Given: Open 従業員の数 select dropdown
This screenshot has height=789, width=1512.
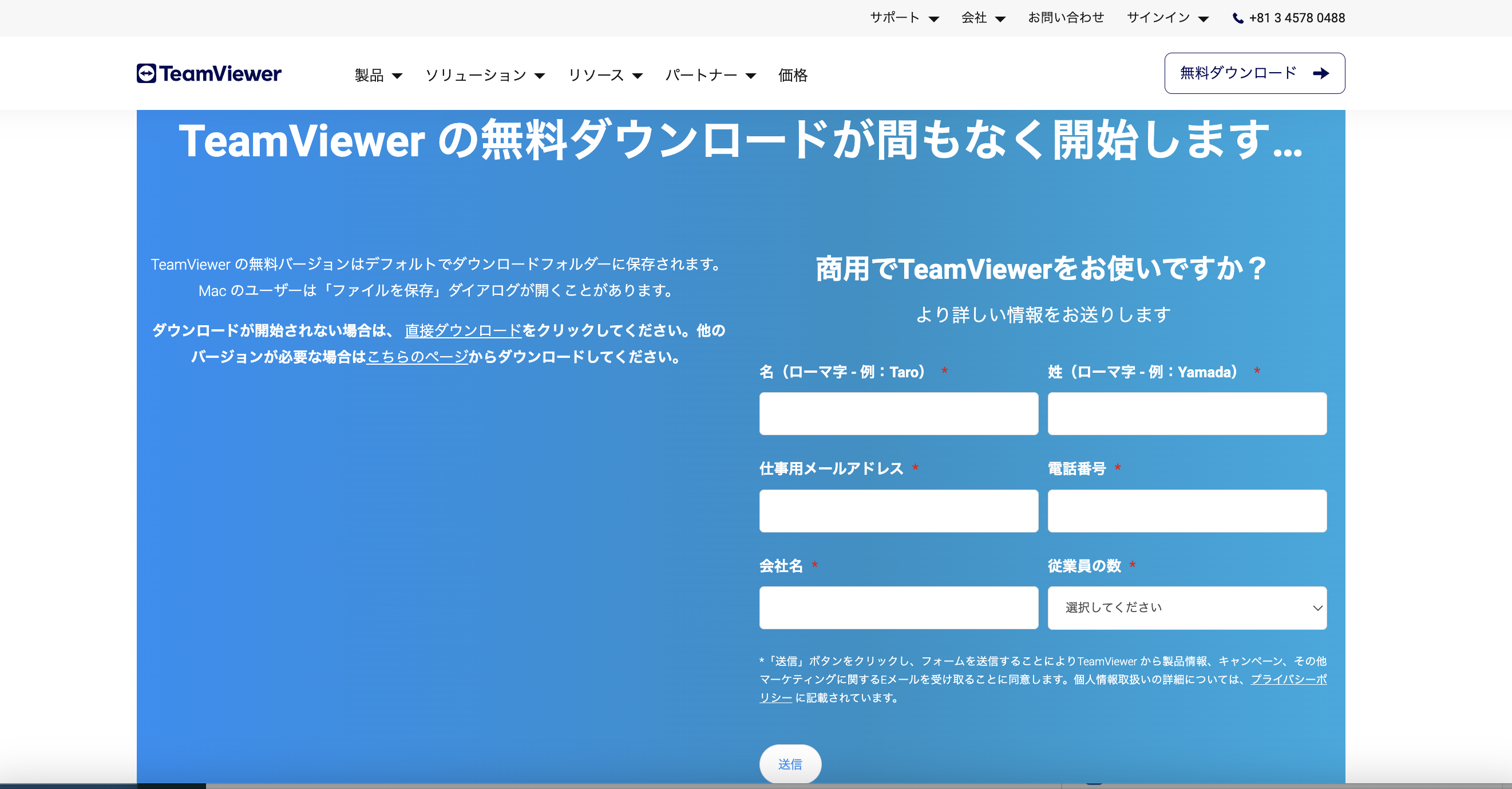Looking at the screenshot, I should [x=1187, y=607].
